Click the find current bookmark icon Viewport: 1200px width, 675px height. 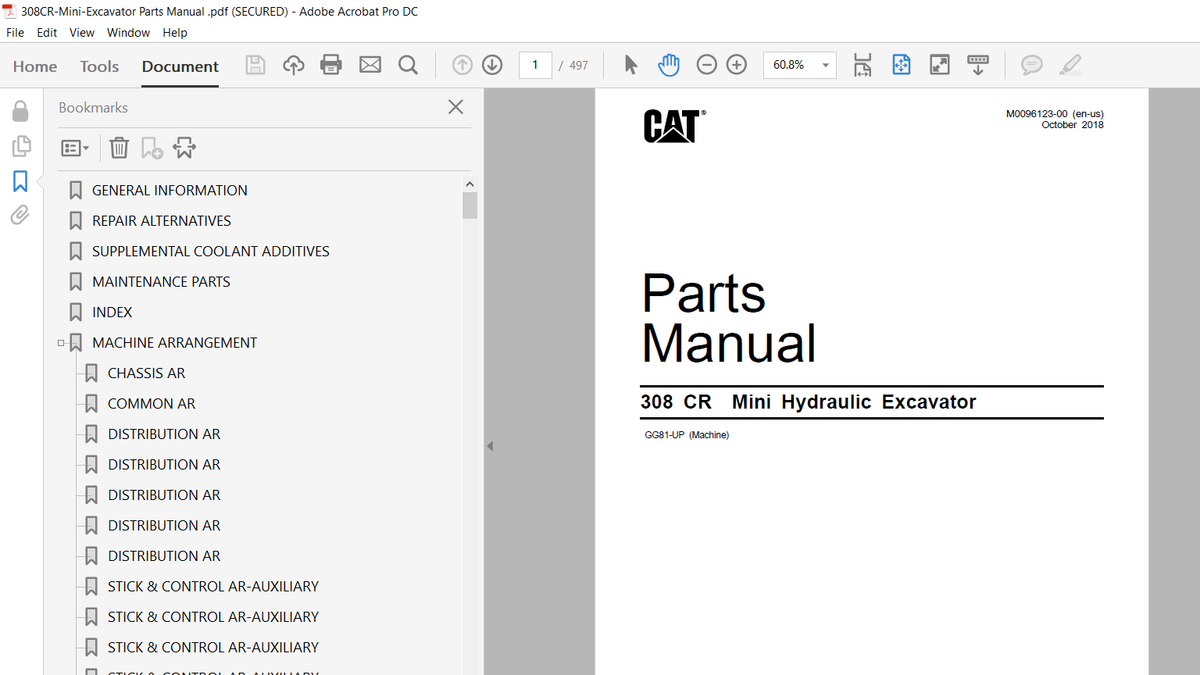pyautogui.click(x=184, y=148)
